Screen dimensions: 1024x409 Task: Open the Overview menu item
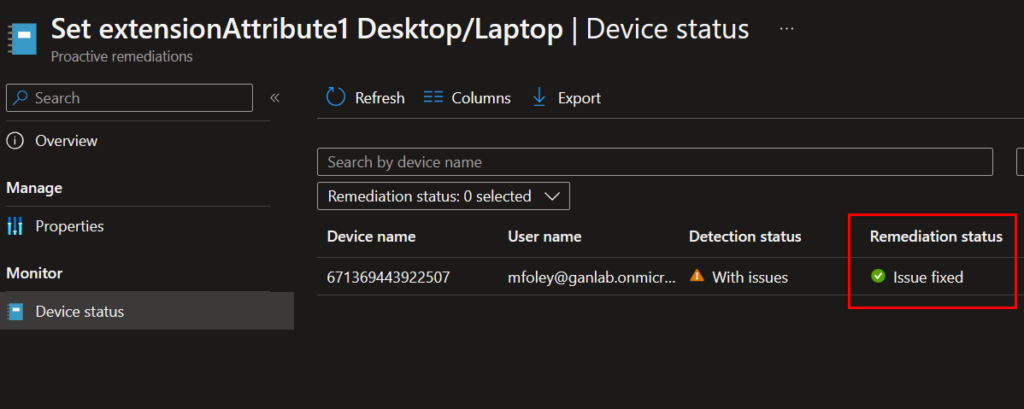pyautogui.click(x=66, y=141)
